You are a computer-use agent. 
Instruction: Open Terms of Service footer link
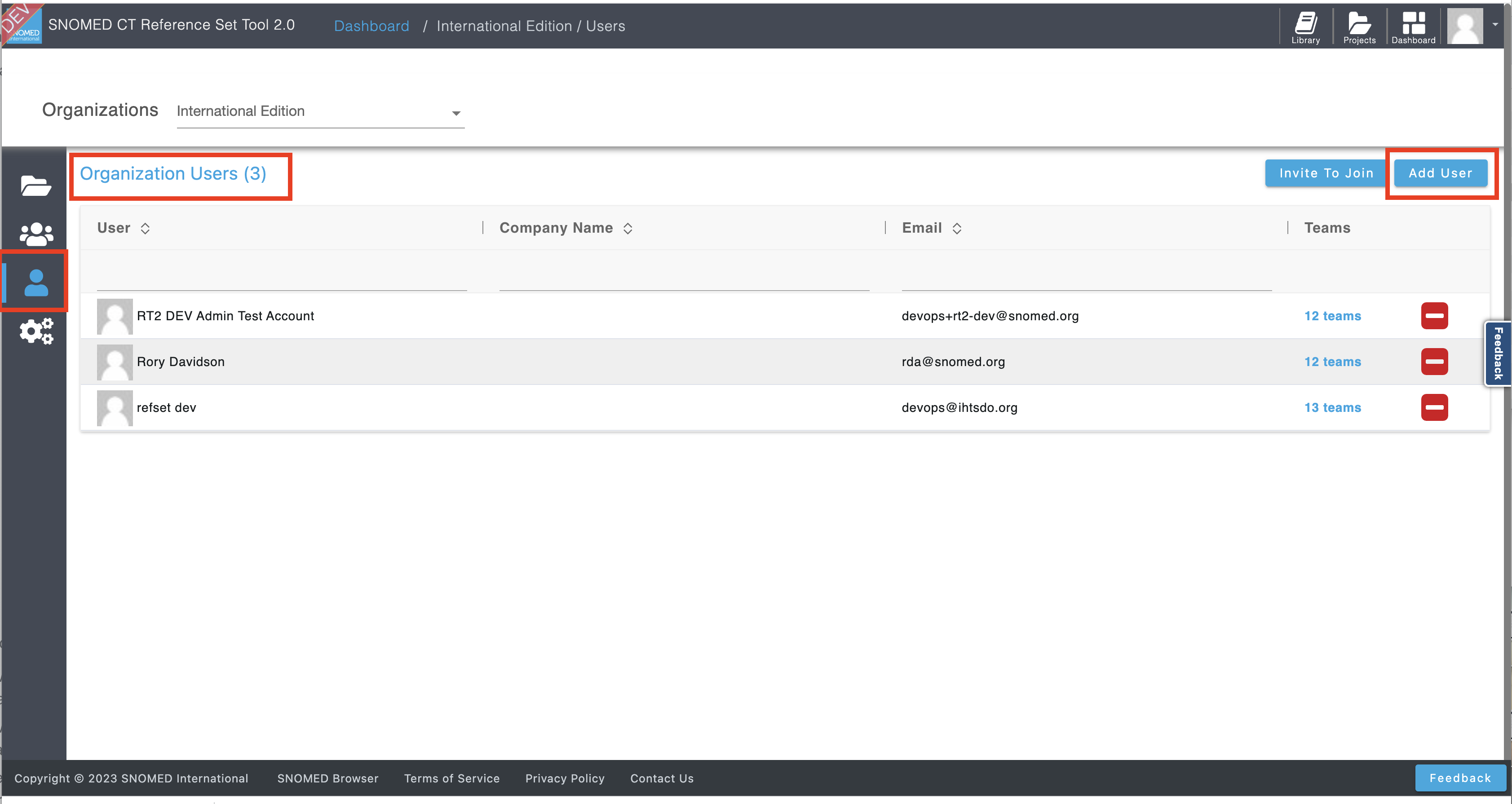[451, 778]
